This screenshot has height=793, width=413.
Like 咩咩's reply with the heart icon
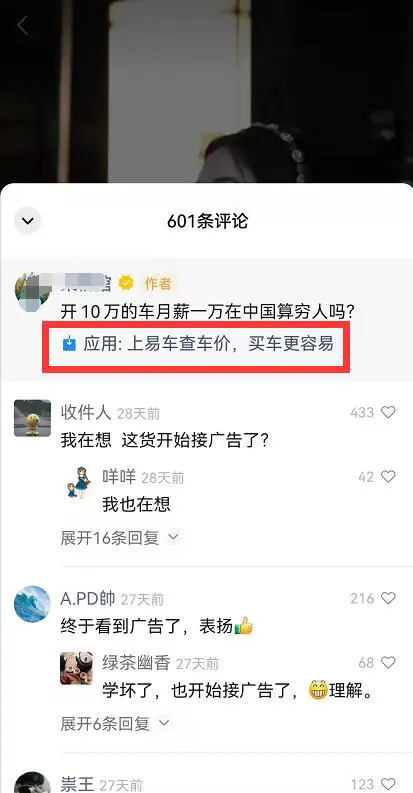(x=388, y=476)
